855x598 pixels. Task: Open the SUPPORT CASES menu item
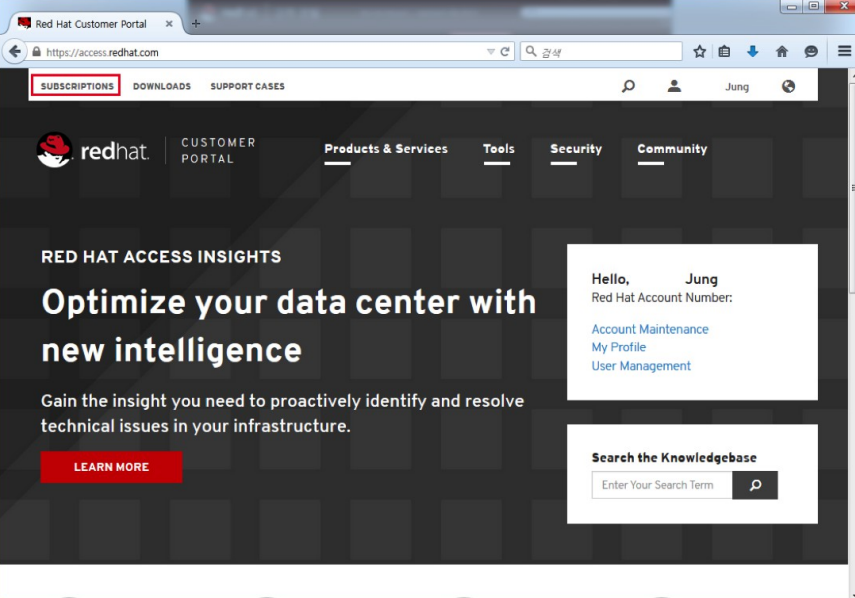[x=248, y=86]
